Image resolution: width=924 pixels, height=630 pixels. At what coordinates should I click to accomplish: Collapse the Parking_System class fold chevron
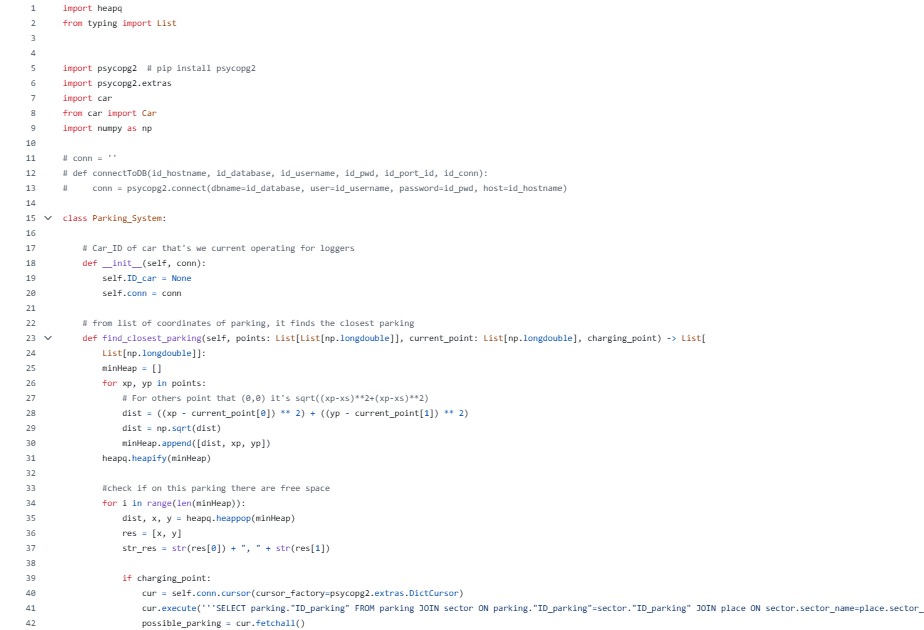pyautogui.click(x=48, y=218)
